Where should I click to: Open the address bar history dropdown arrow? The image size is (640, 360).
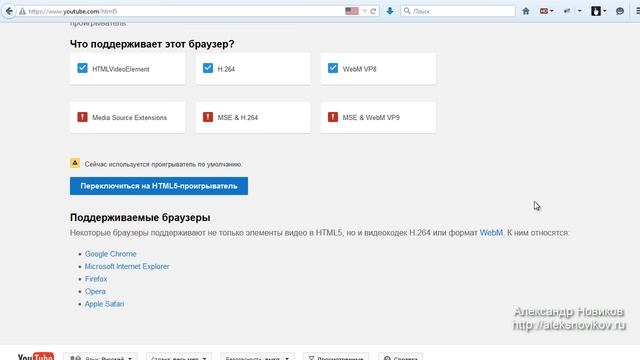(364, 11)
